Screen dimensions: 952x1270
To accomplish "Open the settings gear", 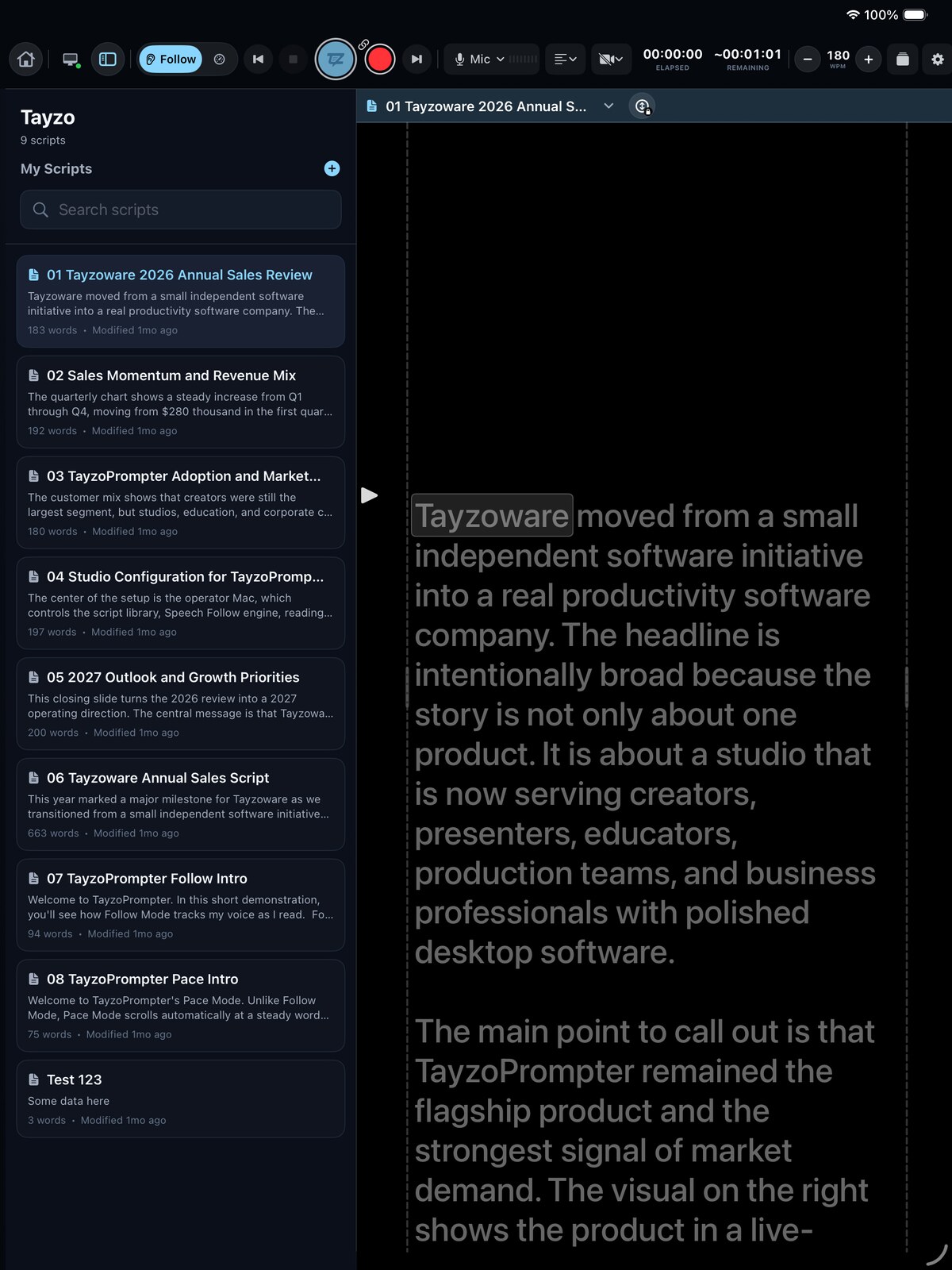I will coord(938,60).
